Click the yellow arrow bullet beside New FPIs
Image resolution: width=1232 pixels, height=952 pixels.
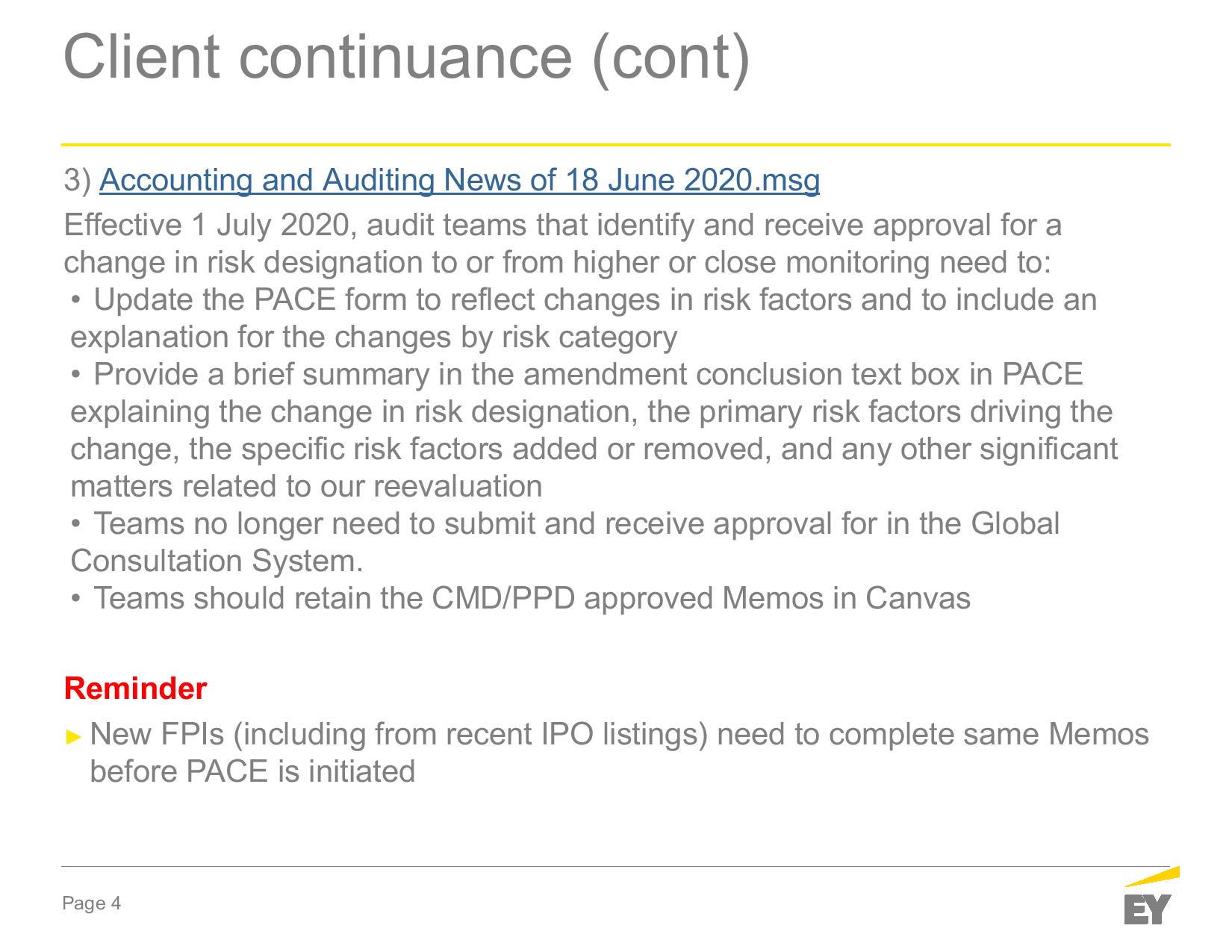pyautogui.click(x=72, y=736)
